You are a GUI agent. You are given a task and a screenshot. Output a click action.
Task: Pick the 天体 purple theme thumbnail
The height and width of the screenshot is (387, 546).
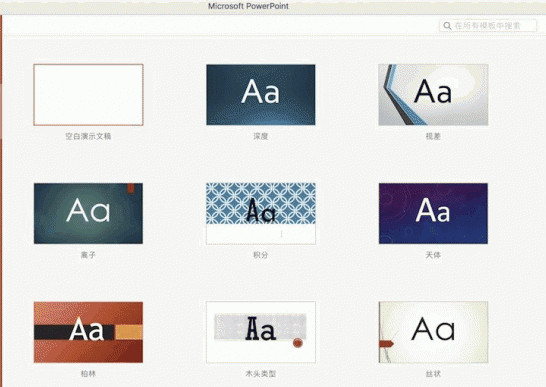click(433, 214)
